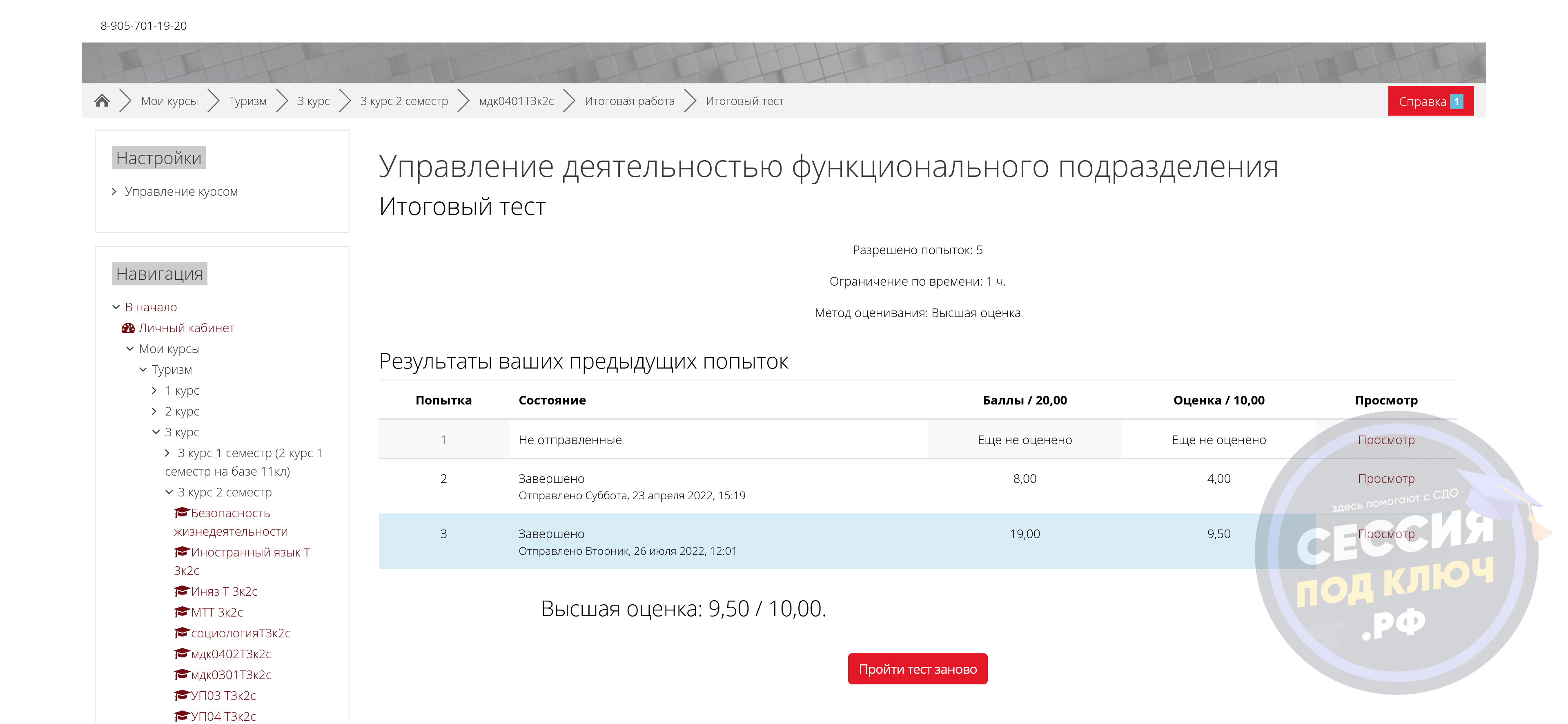Open Мои курсы in breadcrumb

click(169, 101)
